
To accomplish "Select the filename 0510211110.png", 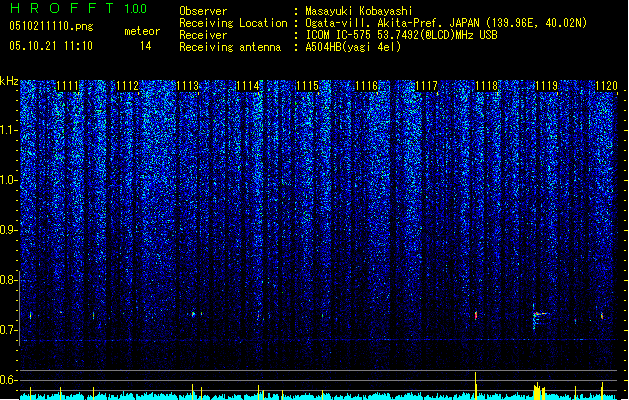I will [x=51, y=26].
